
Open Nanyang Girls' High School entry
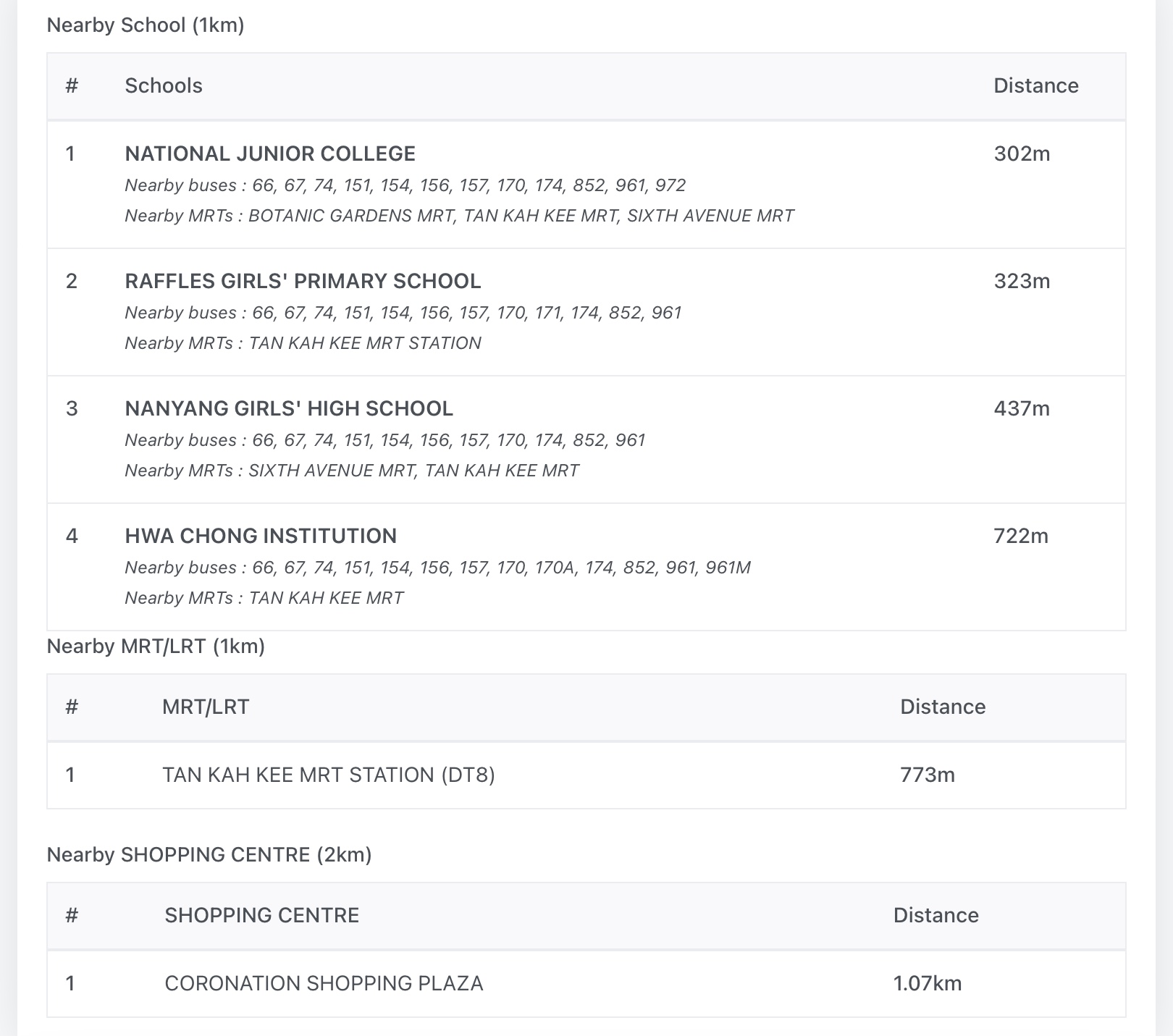click(289, 408)
